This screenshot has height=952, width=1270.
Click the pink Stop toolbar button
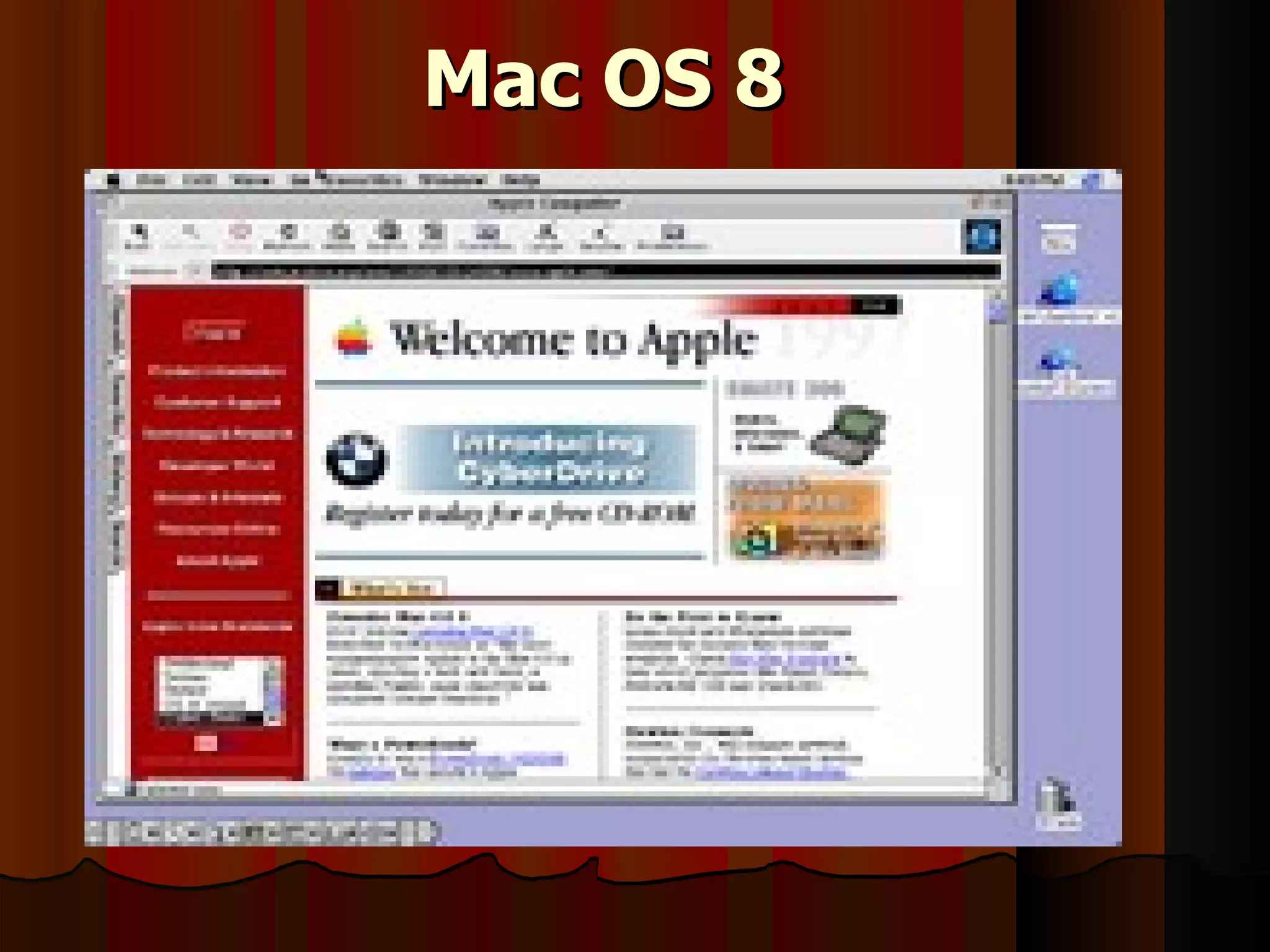point(240,237)
